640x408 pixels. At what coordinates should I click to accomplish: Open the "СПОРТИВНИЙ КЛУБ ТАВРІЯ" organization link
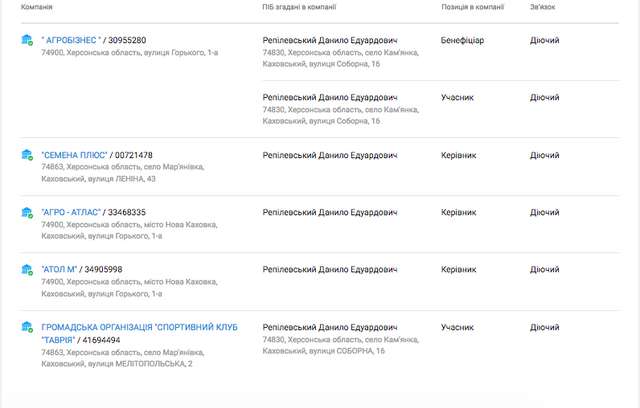(x=139, y=327)
